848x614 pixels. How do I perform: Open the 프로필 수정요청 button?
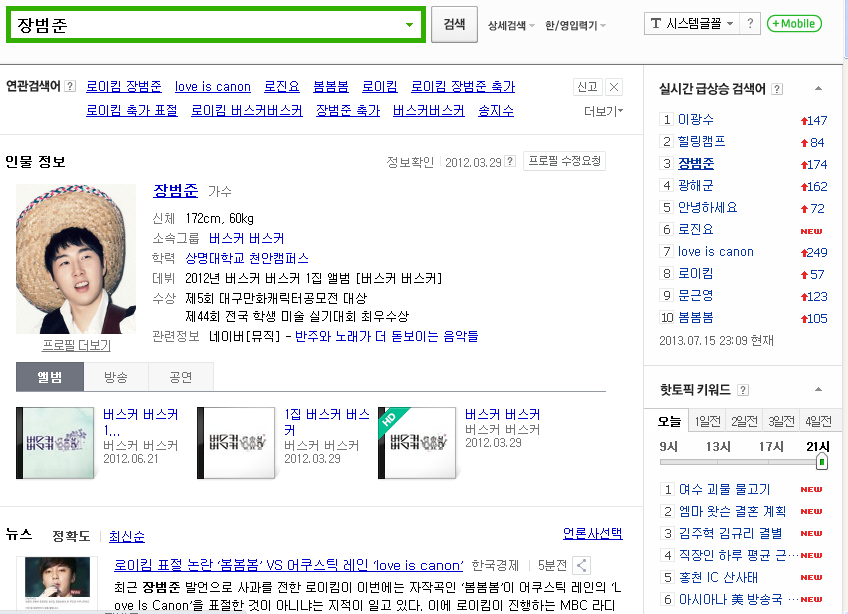[x=564, y=161]
